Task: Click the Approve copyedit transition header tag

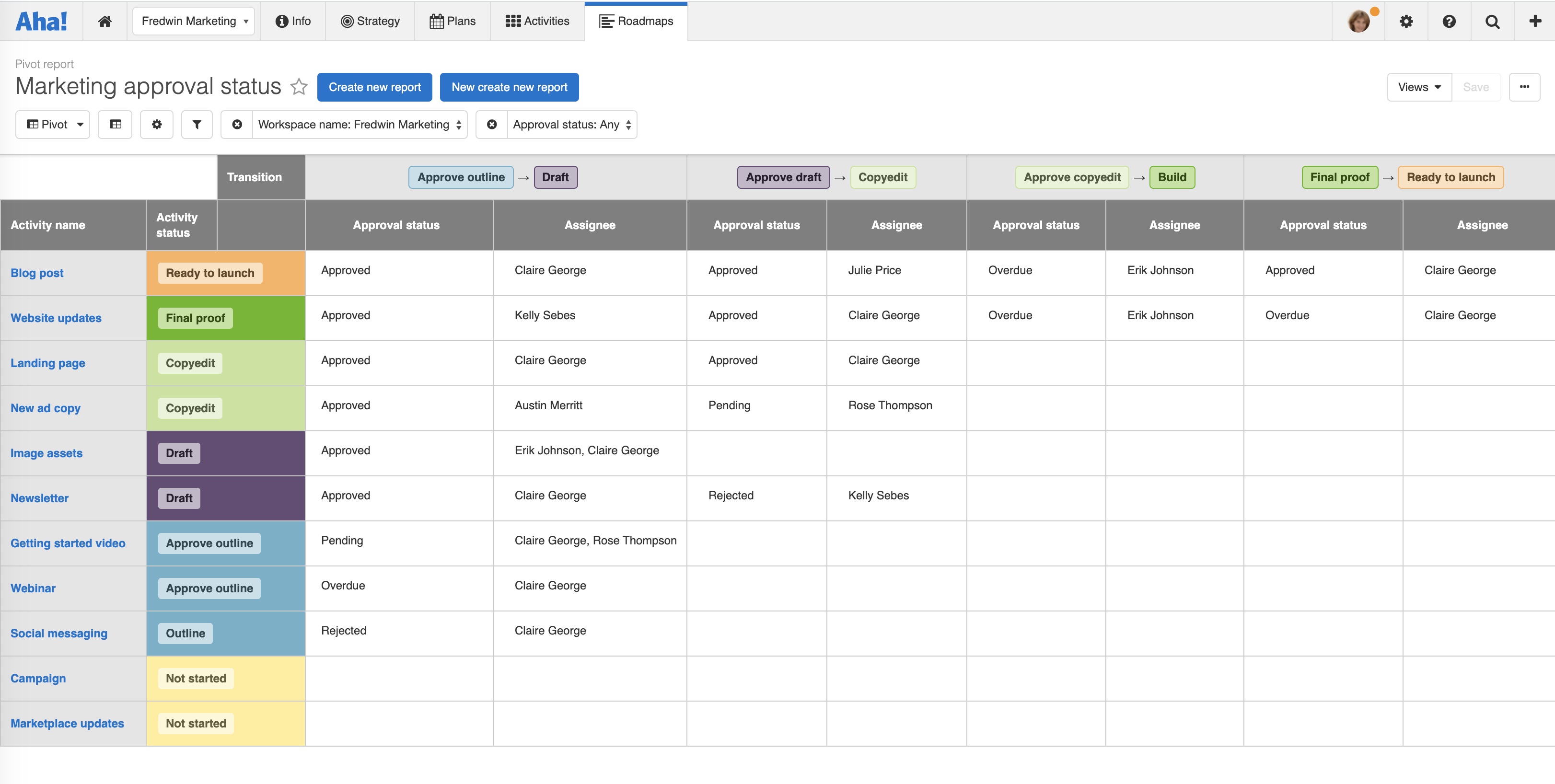Action: 1072,177
